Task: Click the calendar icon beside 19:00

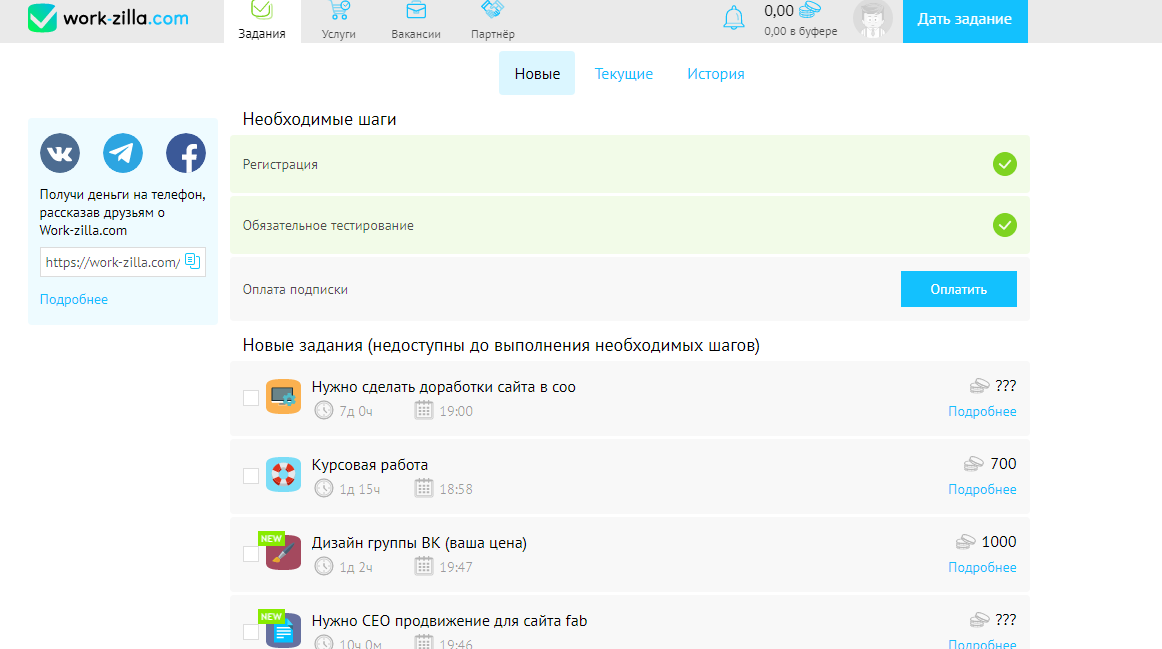Action: (423, 410)
